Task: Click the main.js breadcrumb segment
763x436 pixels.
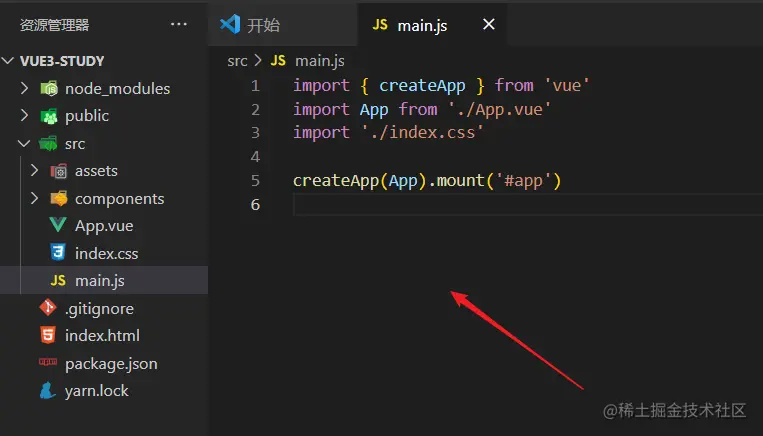Action: pyautogui.click(x=320, y=61)
